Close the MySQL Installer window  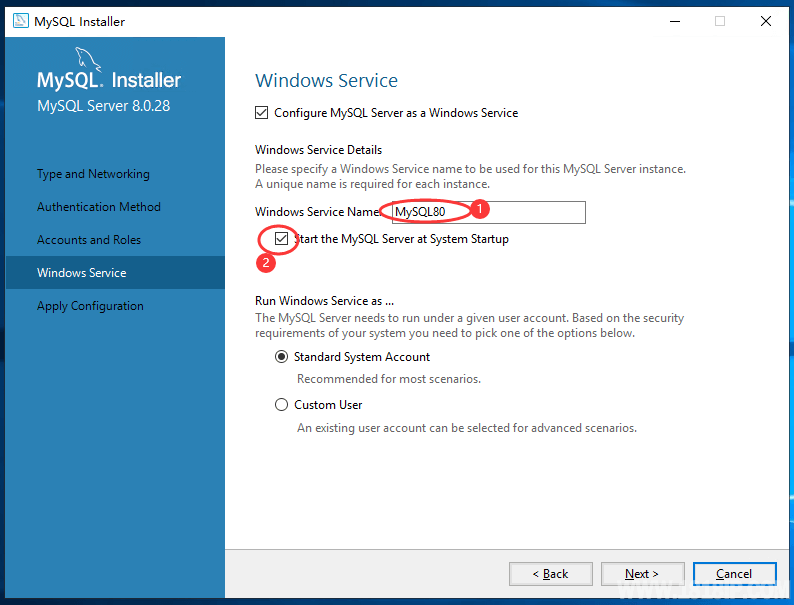pos(766,21)
